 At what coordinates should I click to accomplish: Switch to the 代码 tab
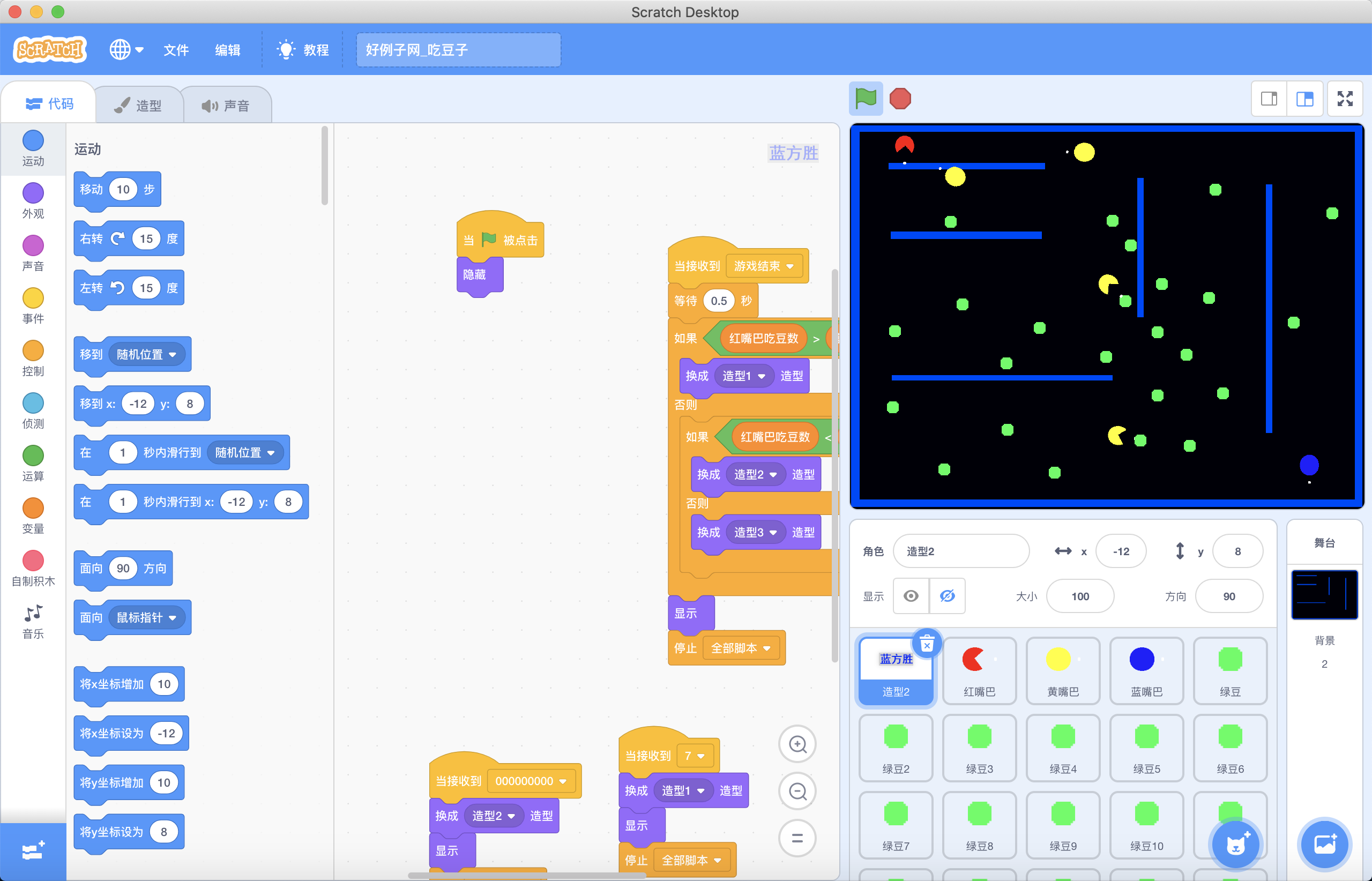coord(49,103)
